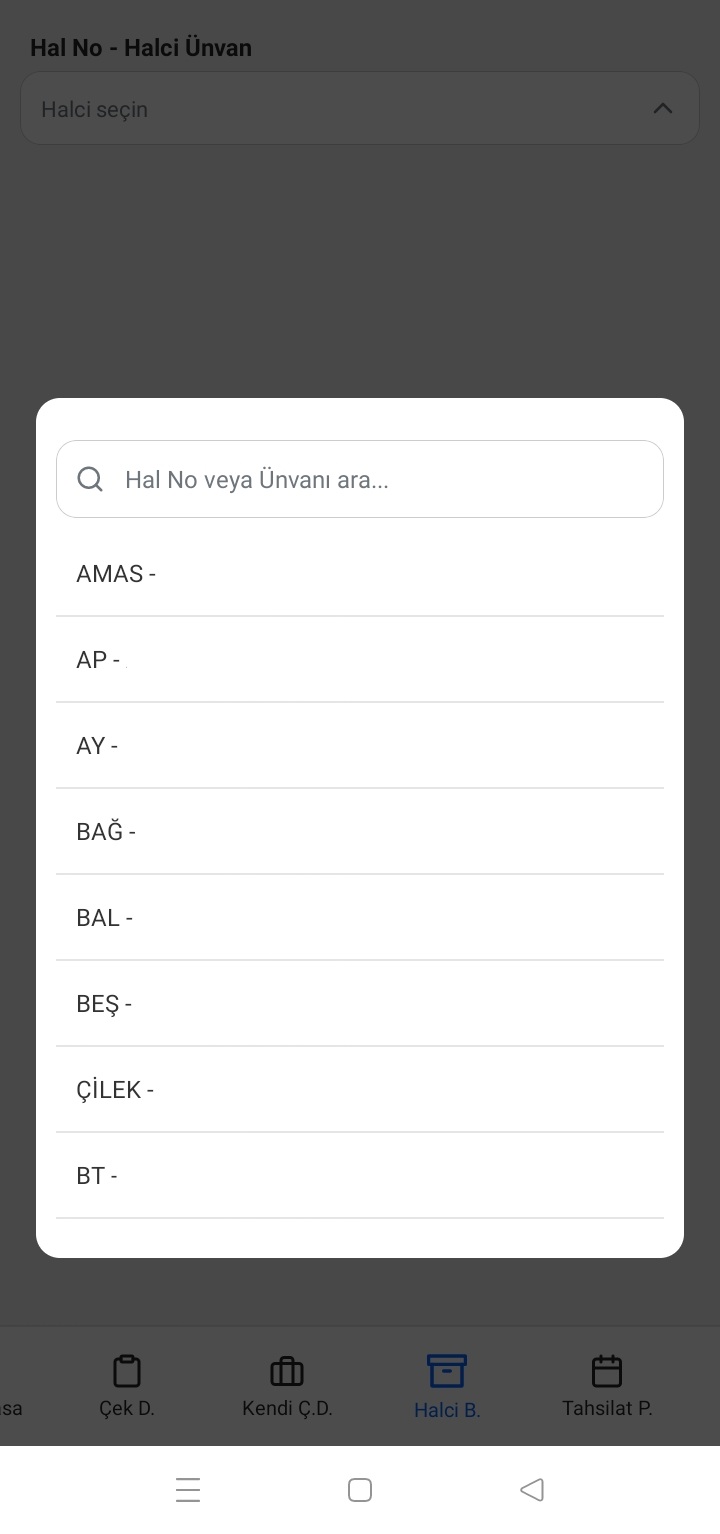Tap the search magnifier icon

[x=90, y=479]
